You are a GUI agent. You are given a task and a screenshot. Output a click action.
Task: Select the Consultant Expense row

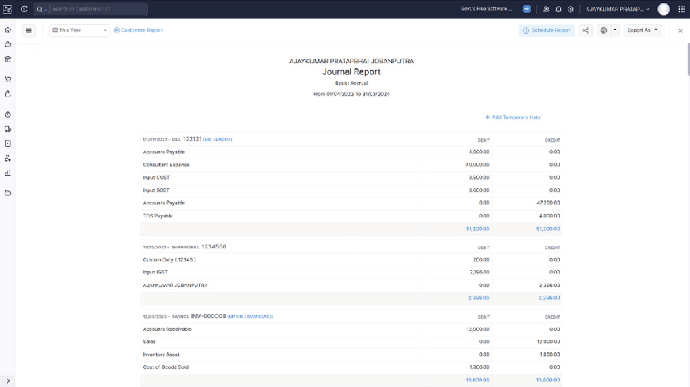(351, 165)
